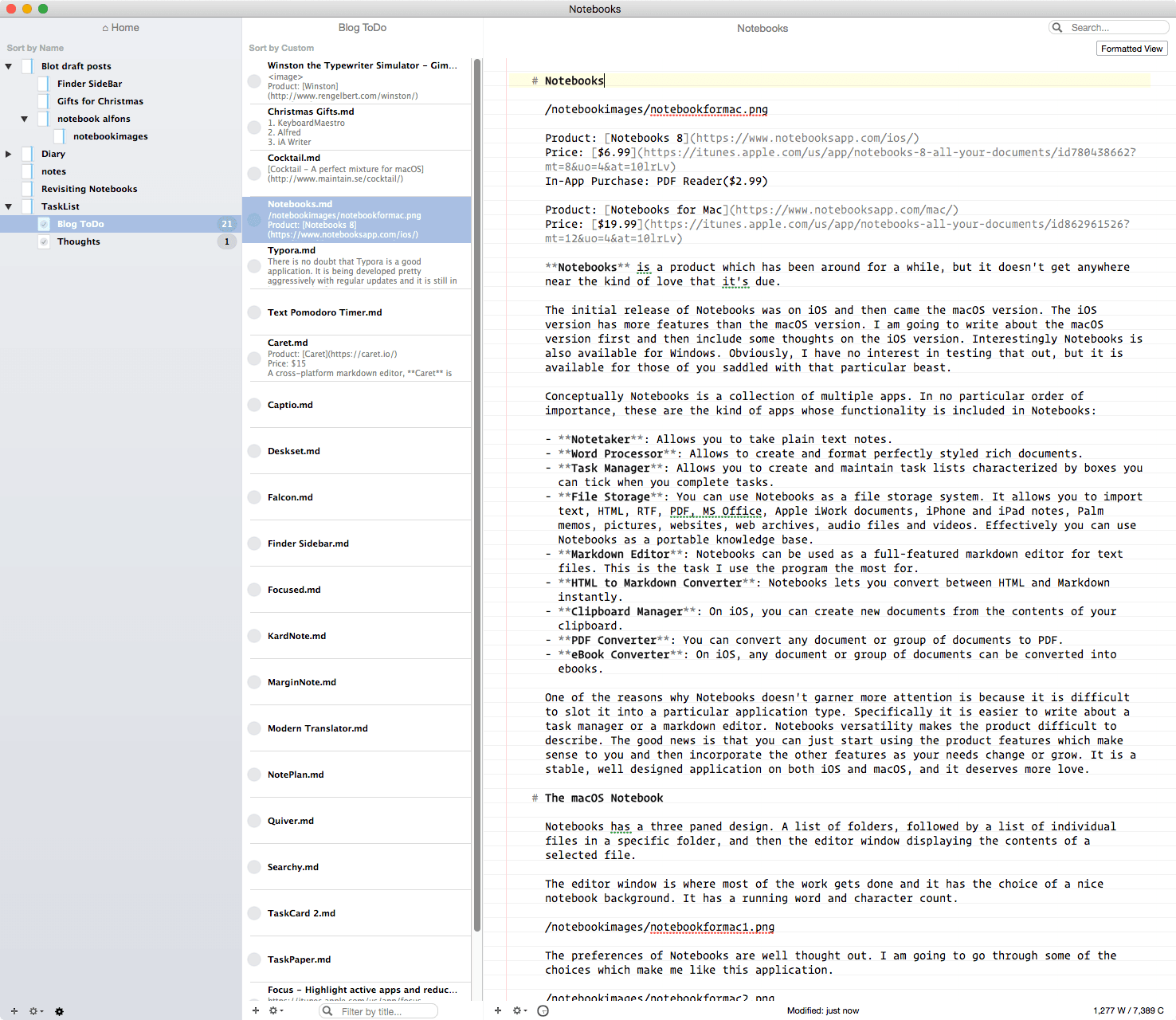Screen dimensions: 1176x1020
Task: Check off Cocktail.md task
Action: coord(254,174)
